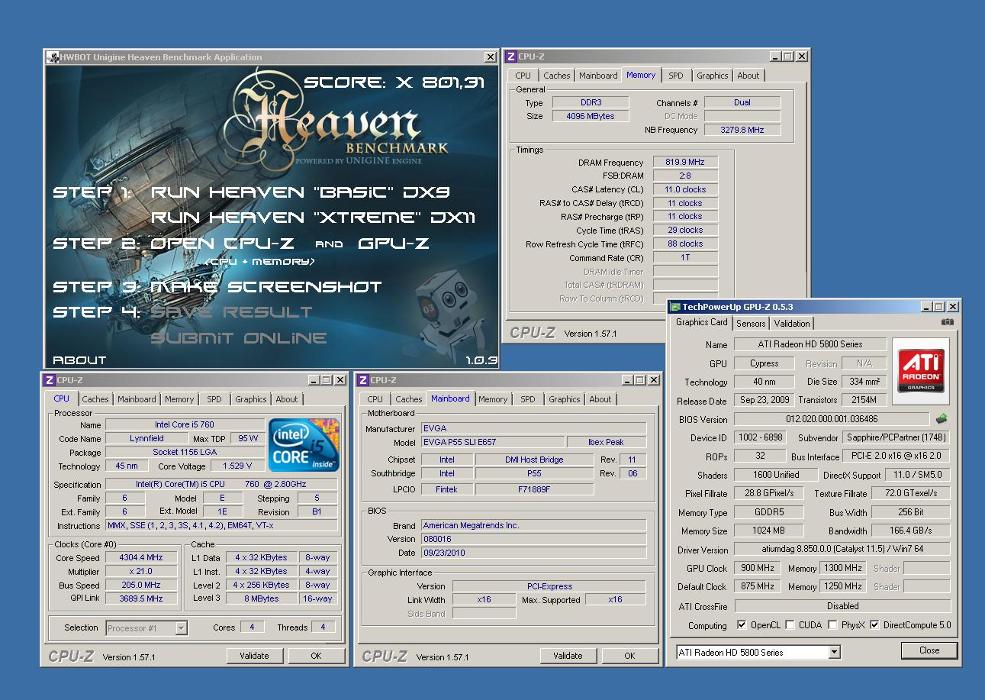Minimize the GPU-Z window
The width and height of the screenshot is (985, 700).
[927, 307]
